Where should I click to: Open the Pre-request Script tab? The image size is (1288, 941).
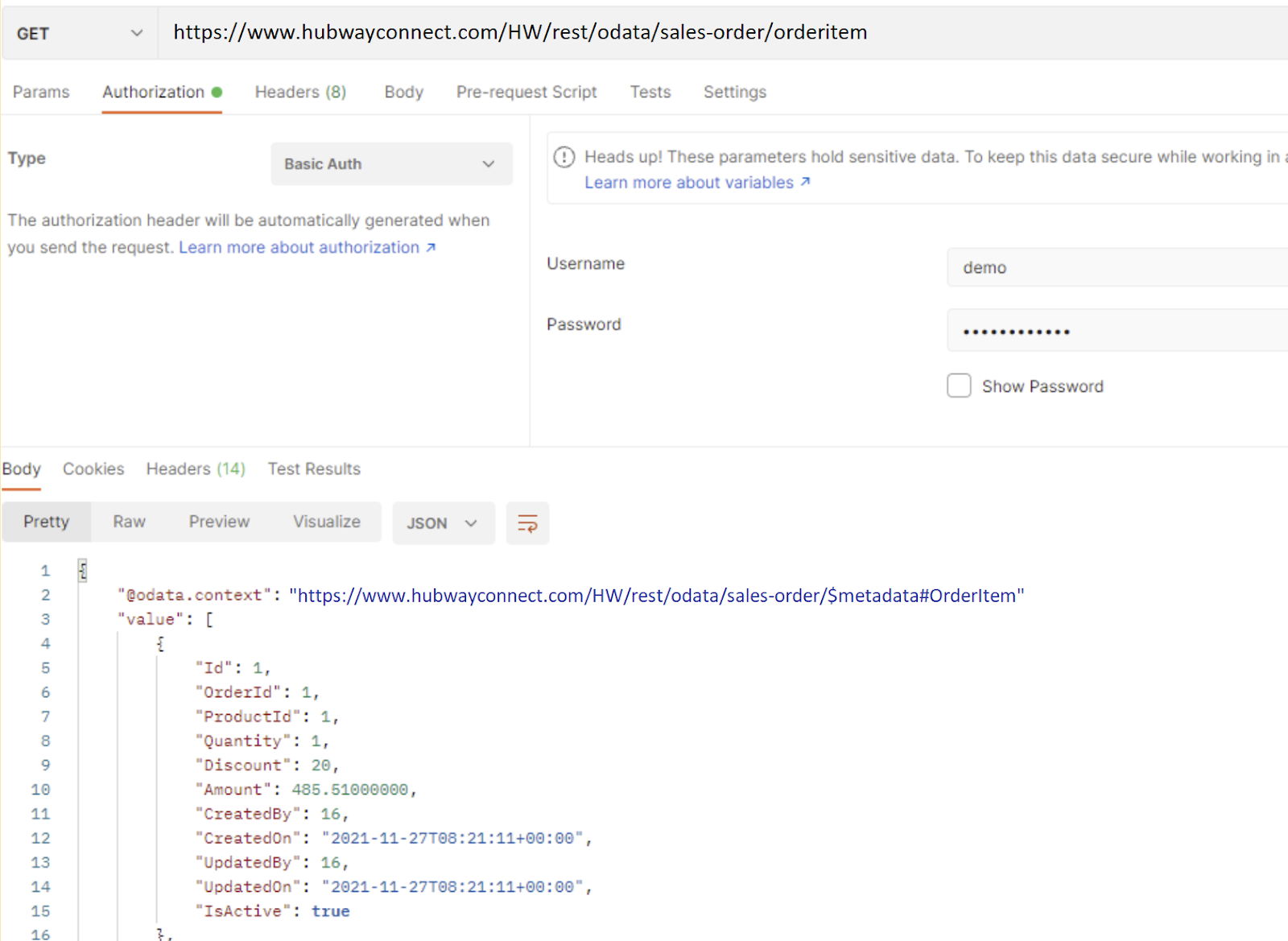coord(526,93)
